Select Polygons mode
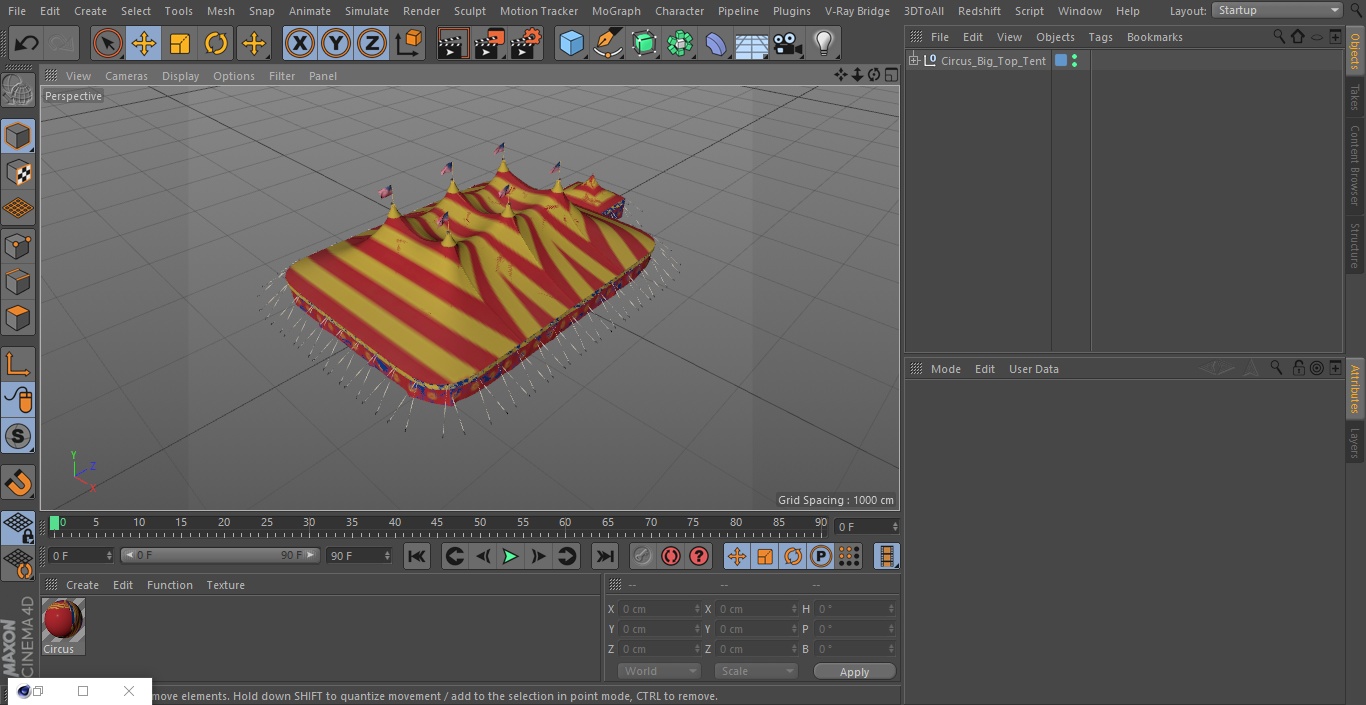The height and width of the screenshot is (705, 1366). [18, 319]
